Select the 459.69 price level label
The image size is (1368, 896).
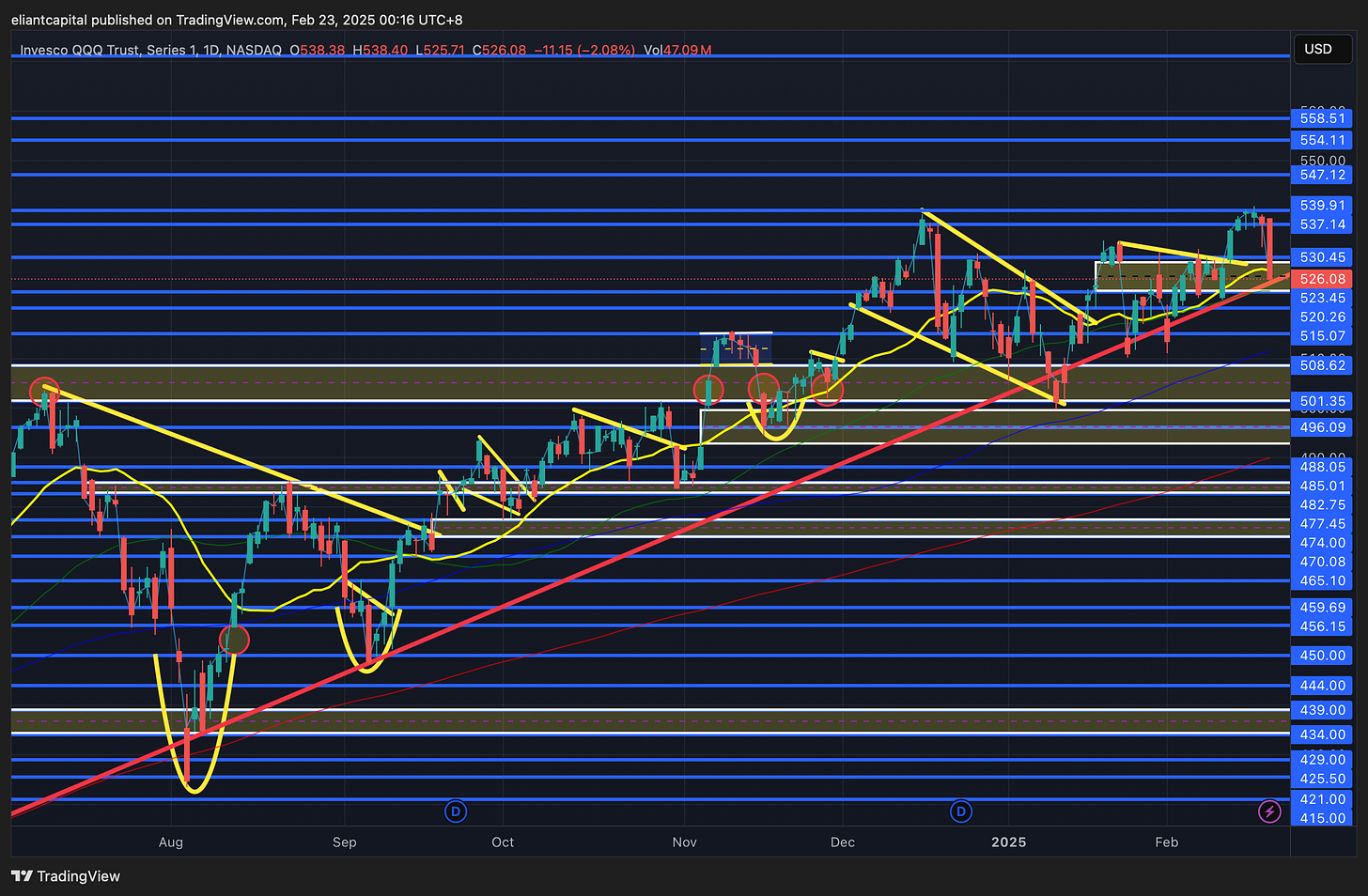pos(1322,608)
